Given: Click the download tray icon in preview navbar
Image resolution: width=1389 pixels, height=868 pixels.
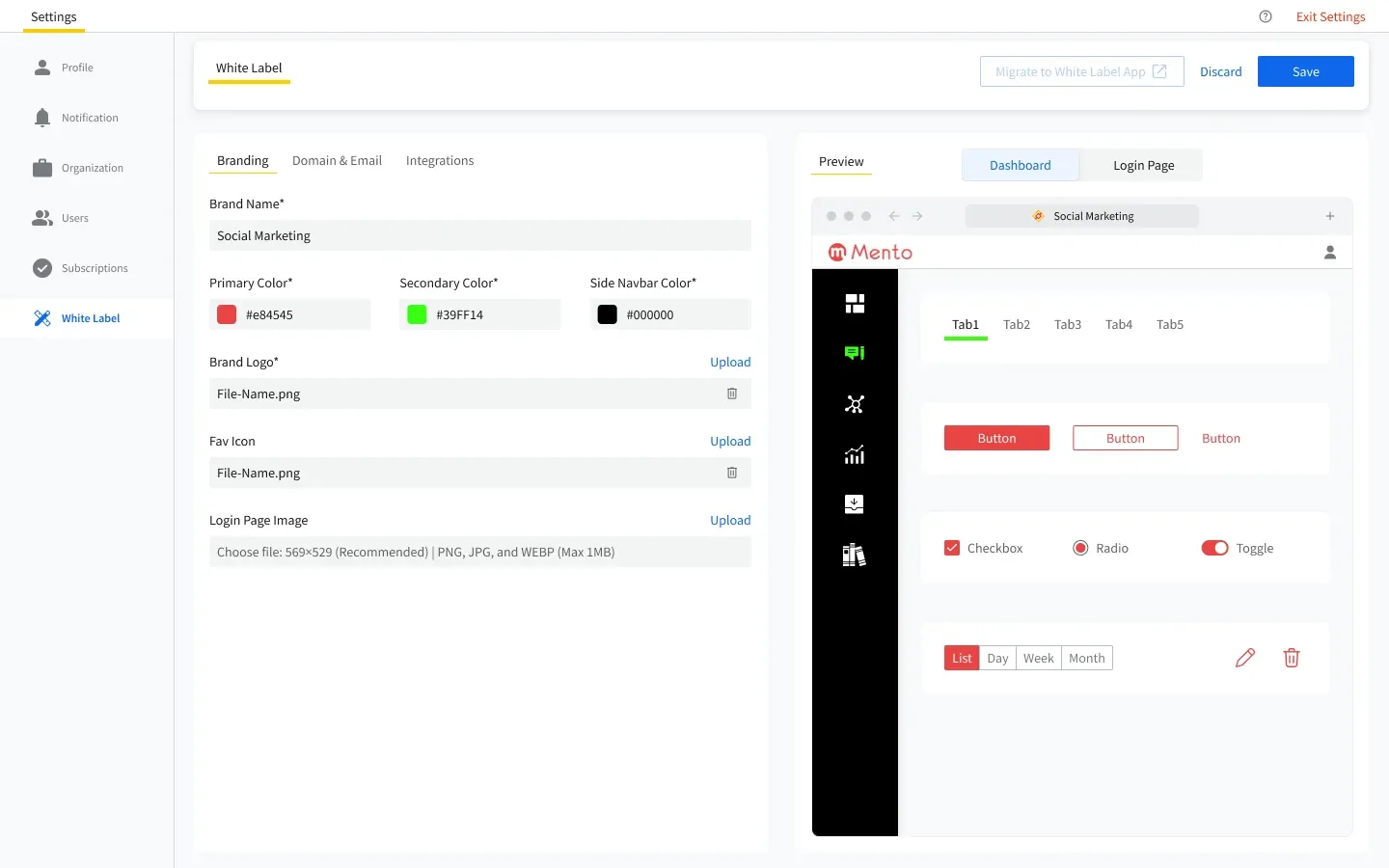Looking at the screenshot, I should (x=855, y=504).
